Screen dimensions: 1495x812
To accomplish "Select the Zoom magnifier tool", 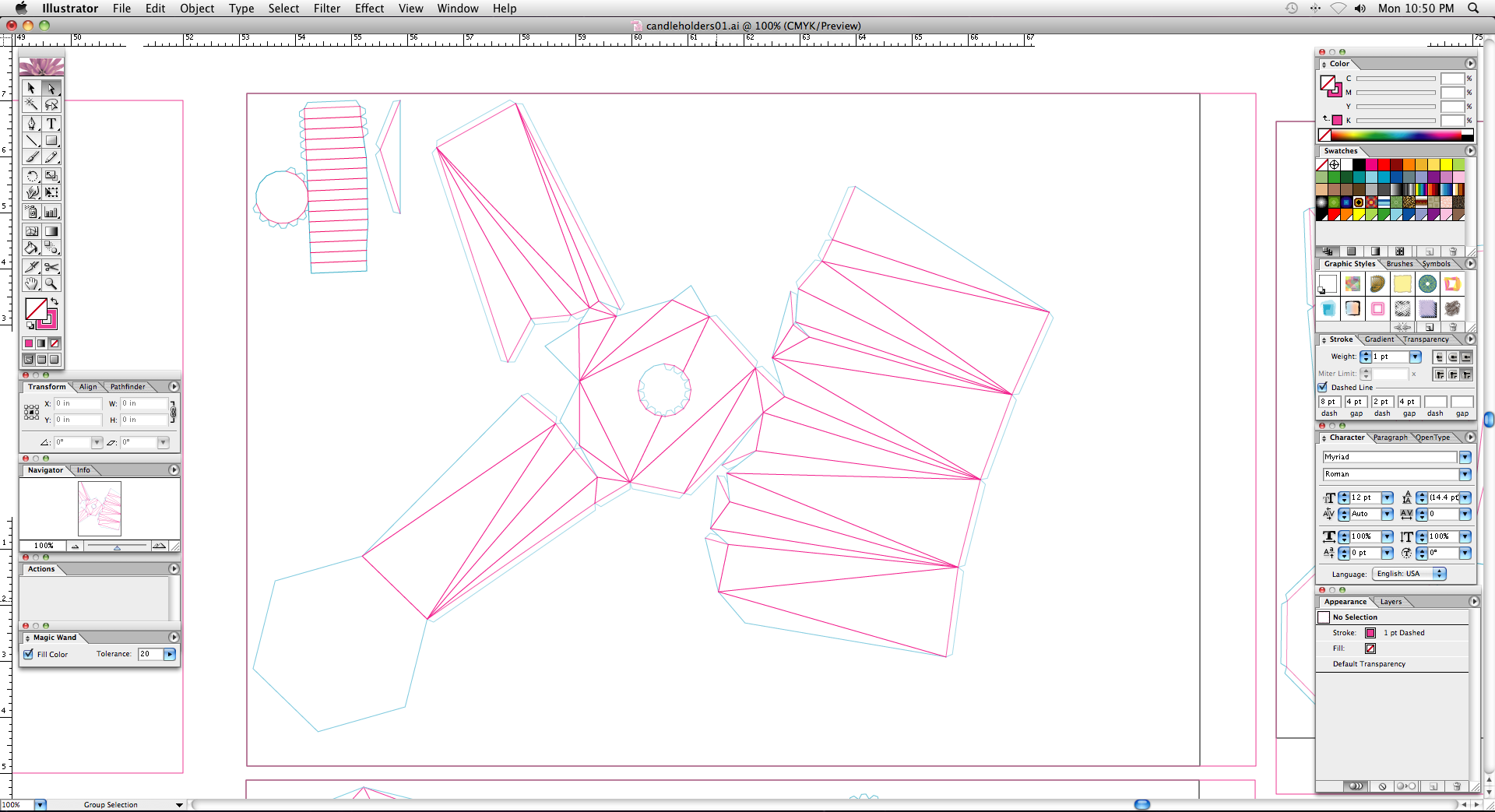I will [x=51, y=284].
